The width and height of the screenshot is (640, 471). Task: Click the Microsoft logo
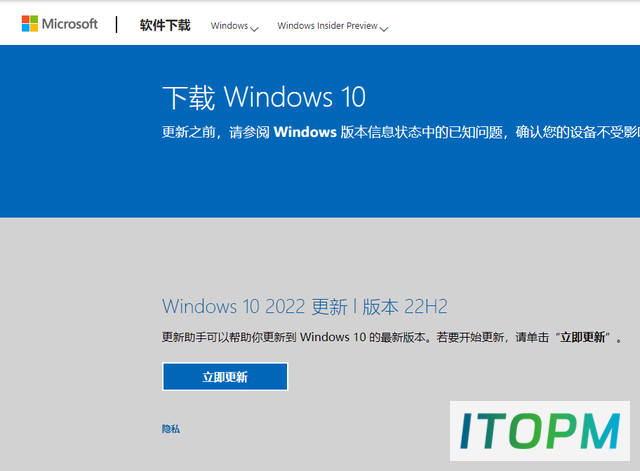(60, 24)
